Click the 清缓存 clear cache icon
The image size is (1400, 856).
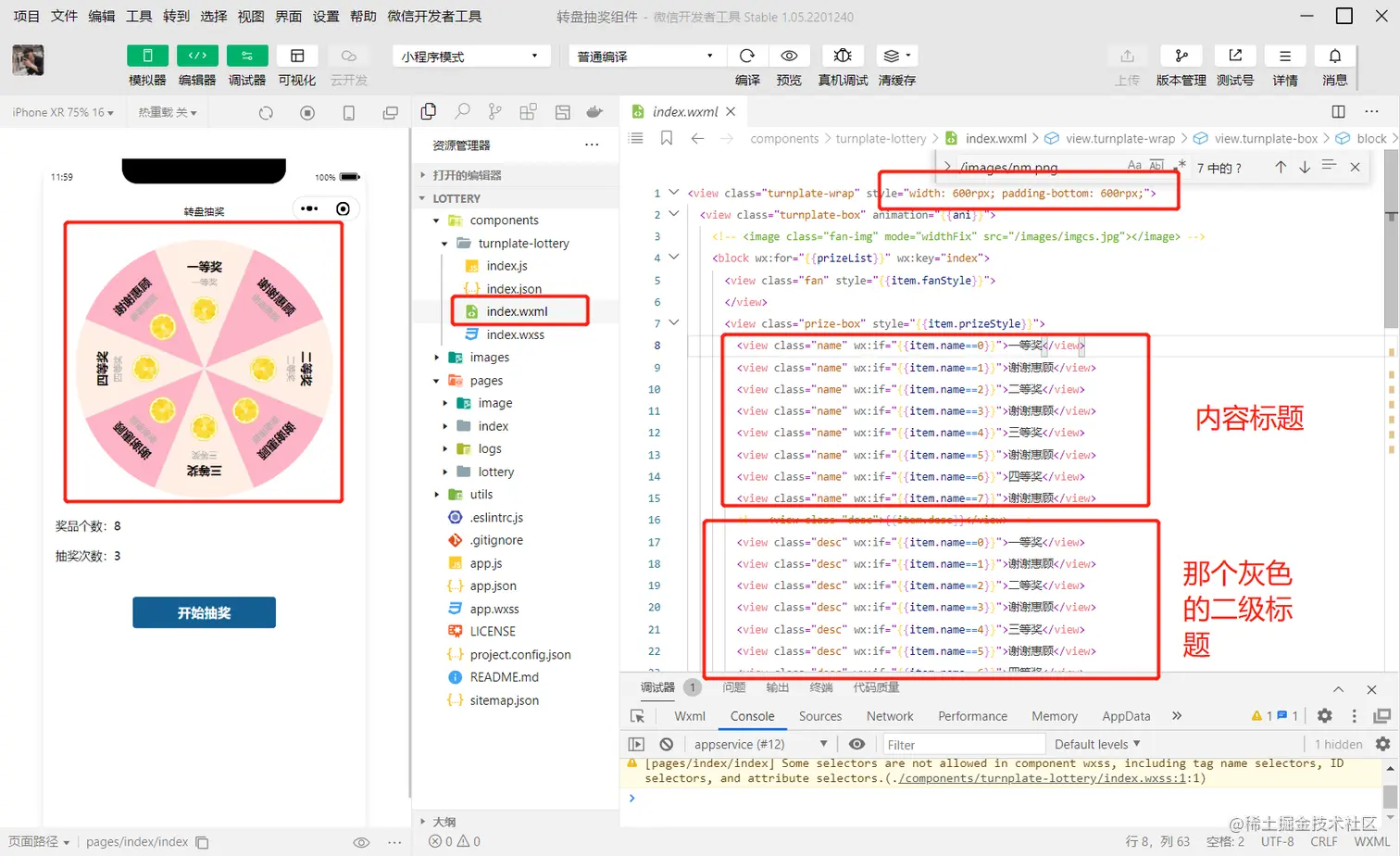coord(896,56)
